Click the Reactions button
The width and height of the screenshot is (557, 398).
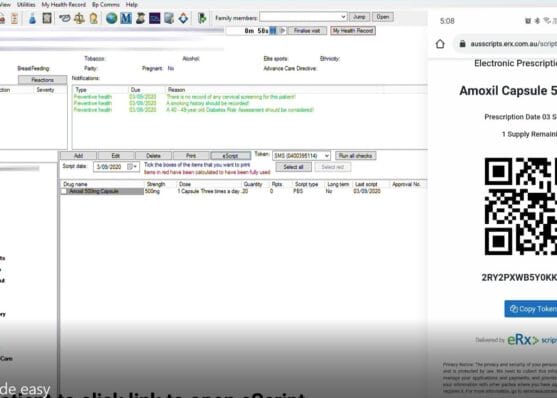(42, 80)
